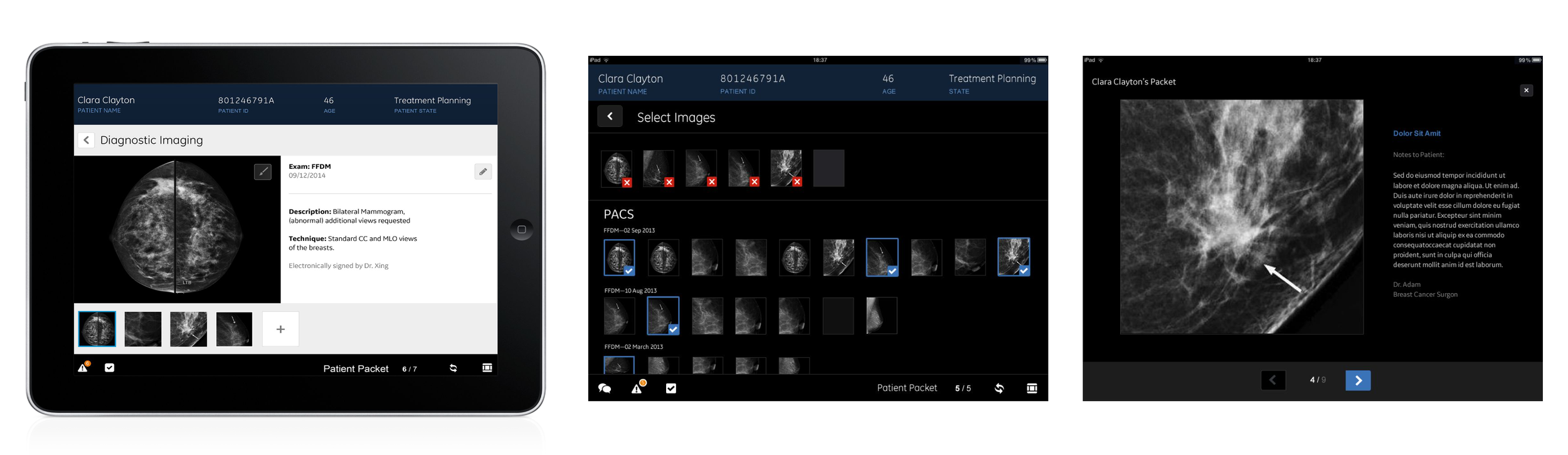Tap patient ID 801246791A in Select Images header

[753, 78]
